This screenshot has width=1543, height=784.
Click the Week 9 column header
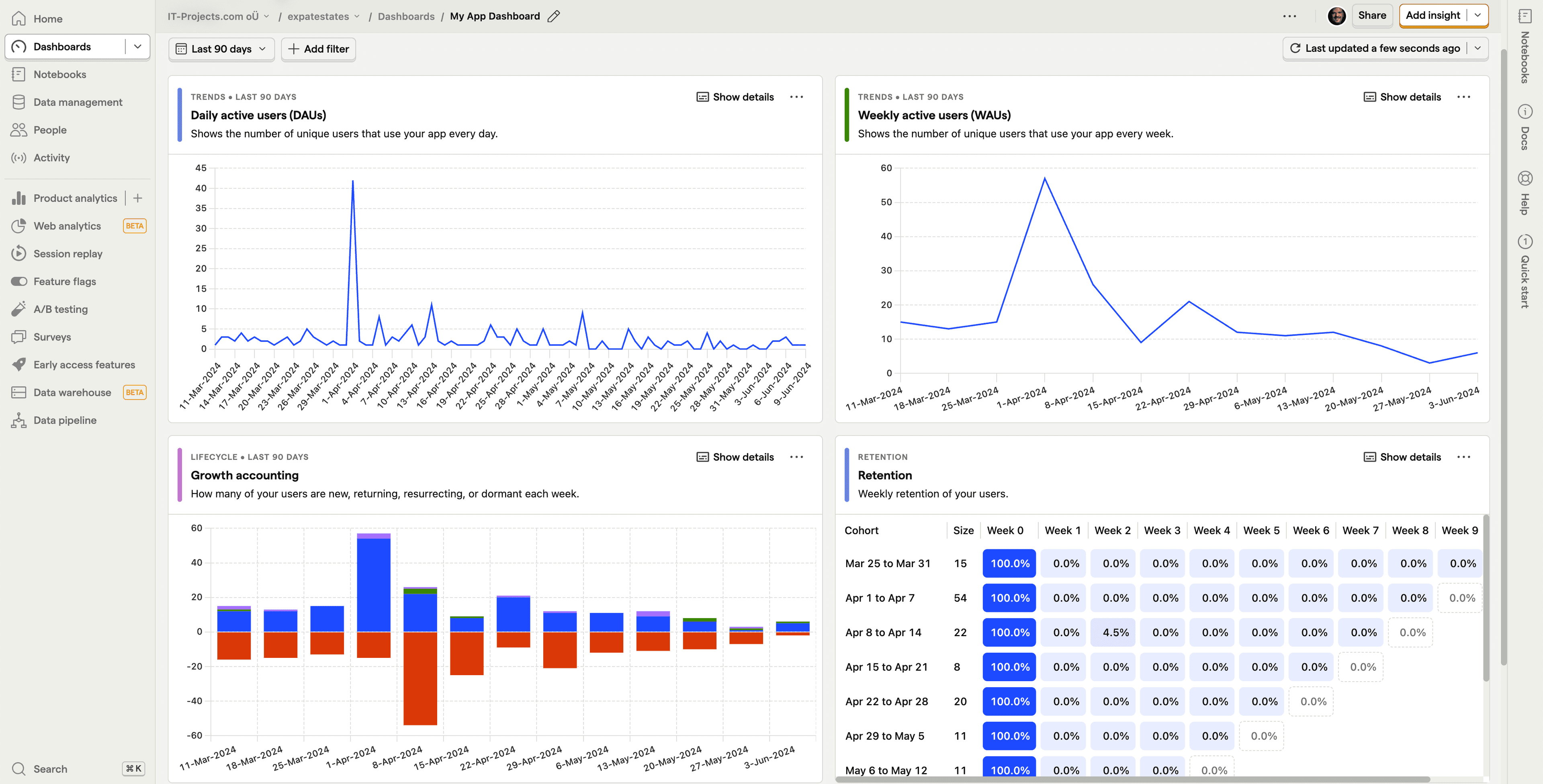click(1459, 530)
